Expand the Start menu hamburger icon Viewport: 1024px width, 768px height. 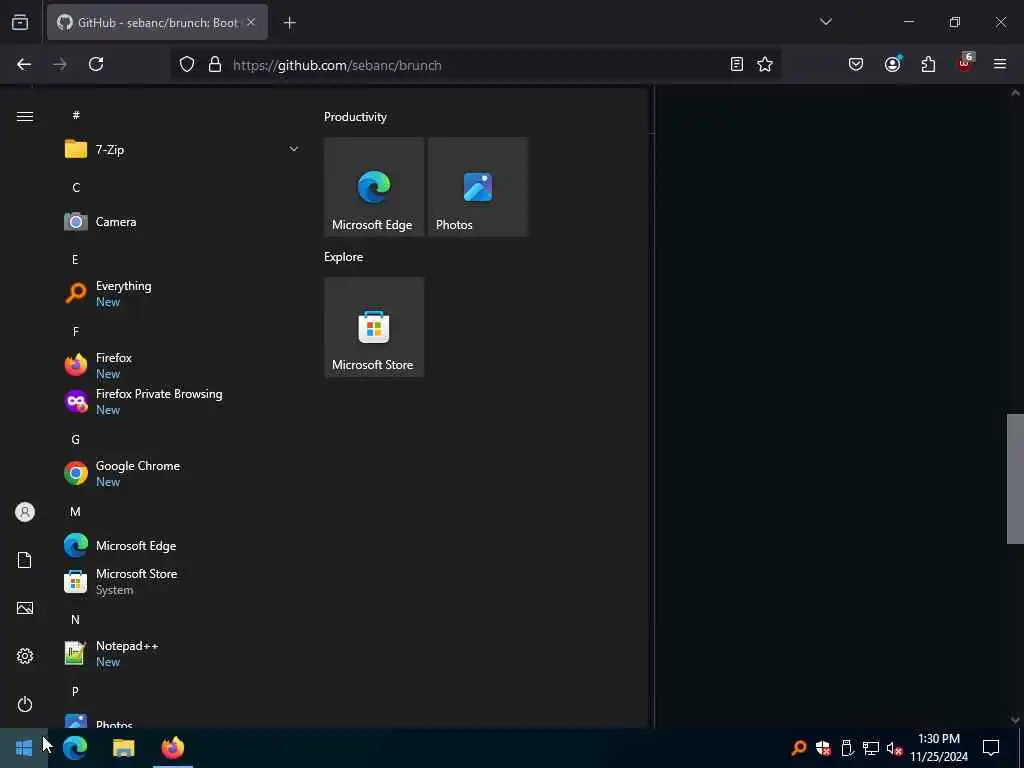[25, 117]
